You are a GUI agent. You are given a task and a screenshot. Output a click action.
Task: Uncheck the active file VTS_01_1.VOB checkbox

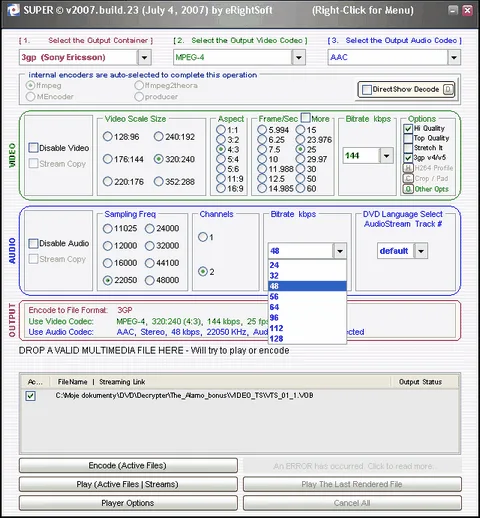(x=31, y=396)
